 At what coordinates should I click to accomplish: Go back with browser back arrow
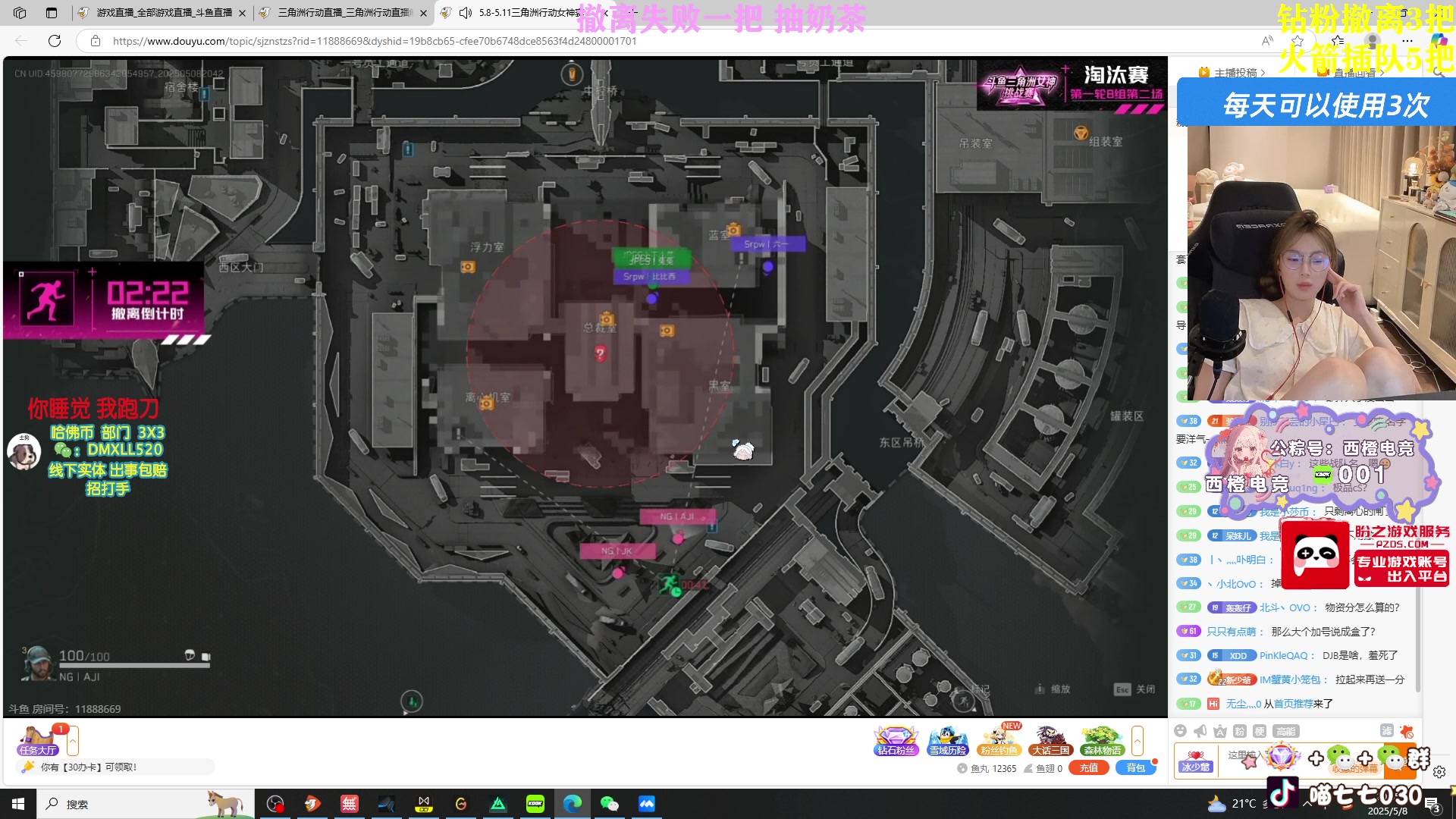(x=21, y=41)
